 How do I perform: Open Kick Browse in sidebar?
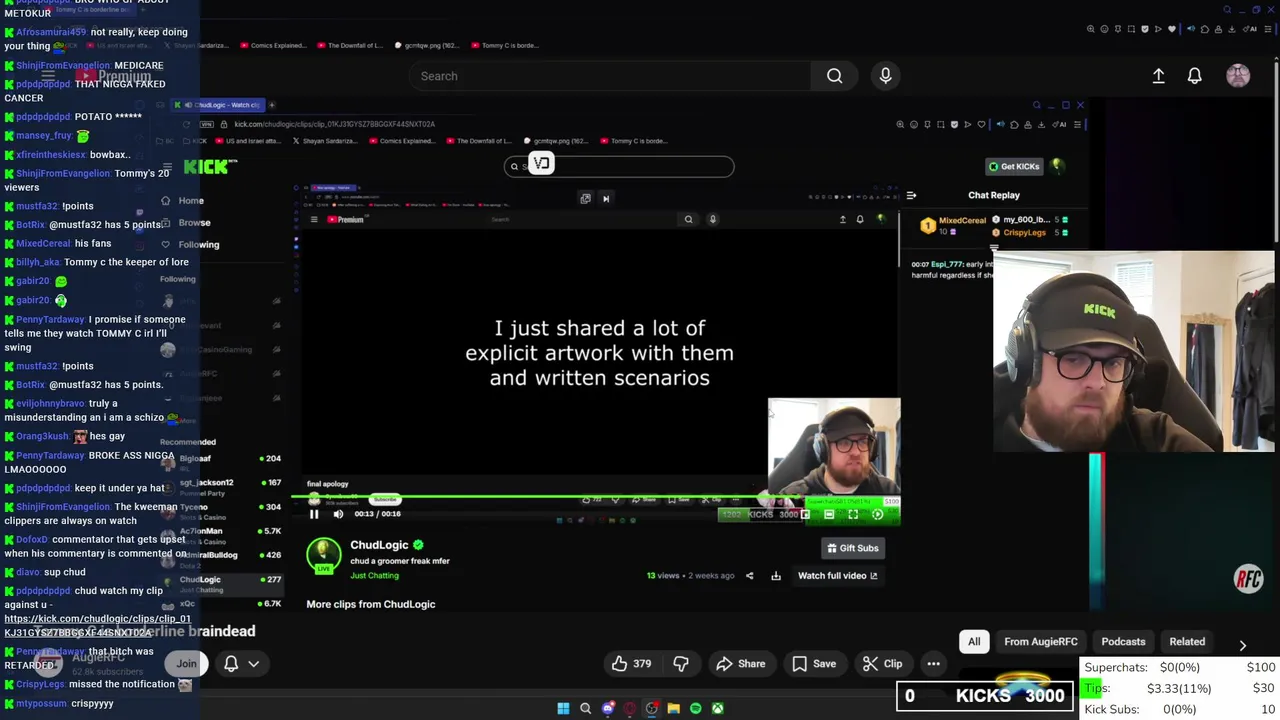(x=187, y=223)
